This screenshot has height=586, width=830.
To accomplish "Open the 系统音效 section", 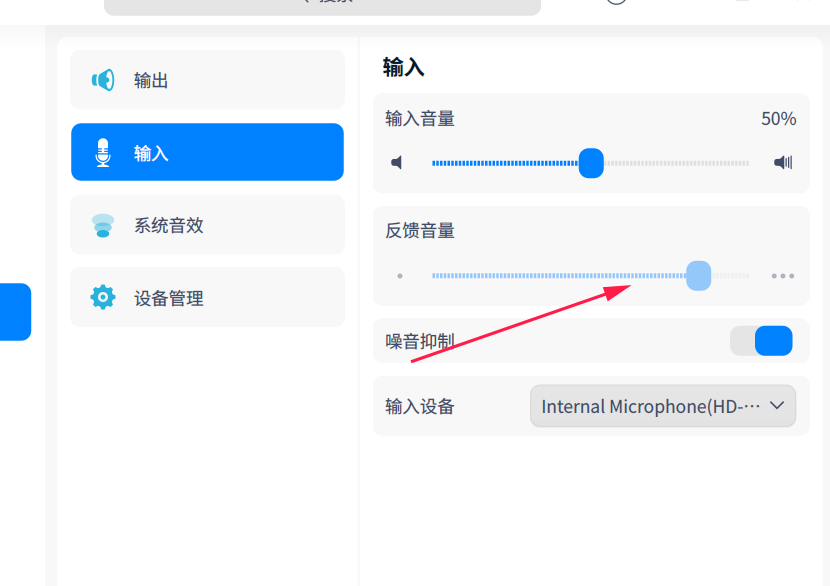I will pos(207,225).
